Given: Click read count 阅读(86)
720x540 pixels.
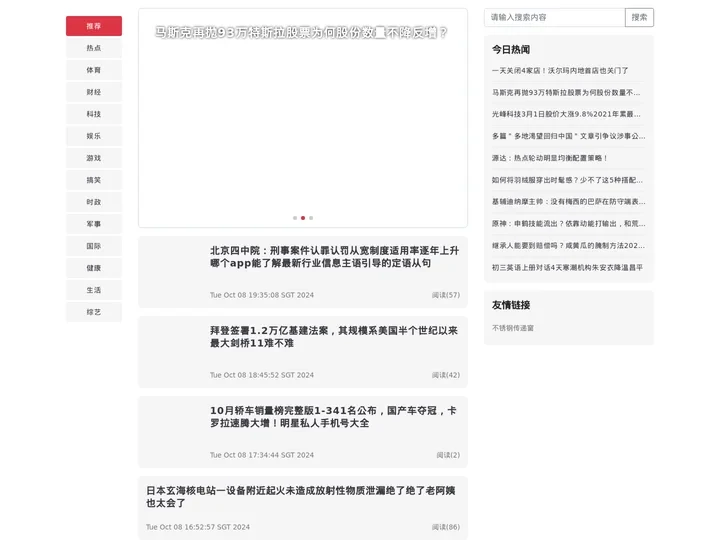Looking at the screenshot, I should (445, 527).
